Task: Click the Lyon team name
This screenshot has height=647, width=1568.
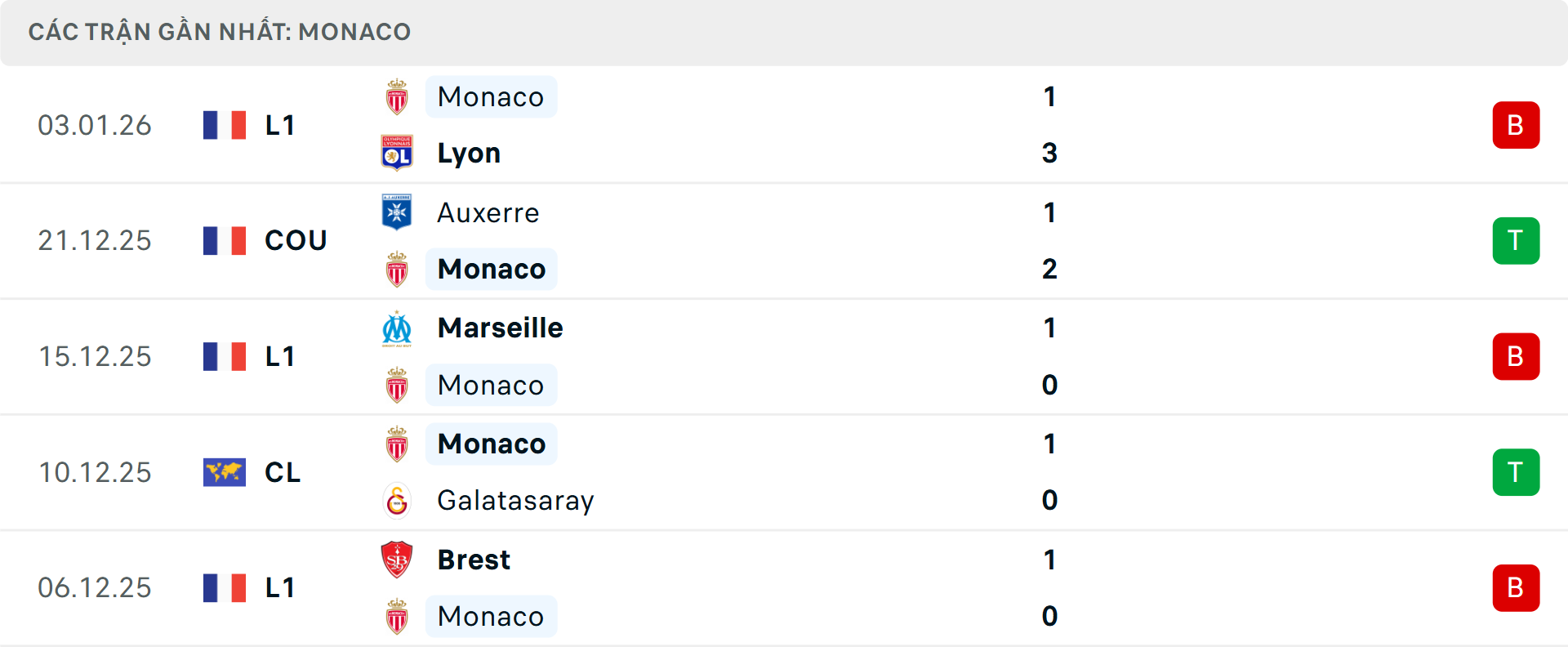Action: click(x=468, y=153)
